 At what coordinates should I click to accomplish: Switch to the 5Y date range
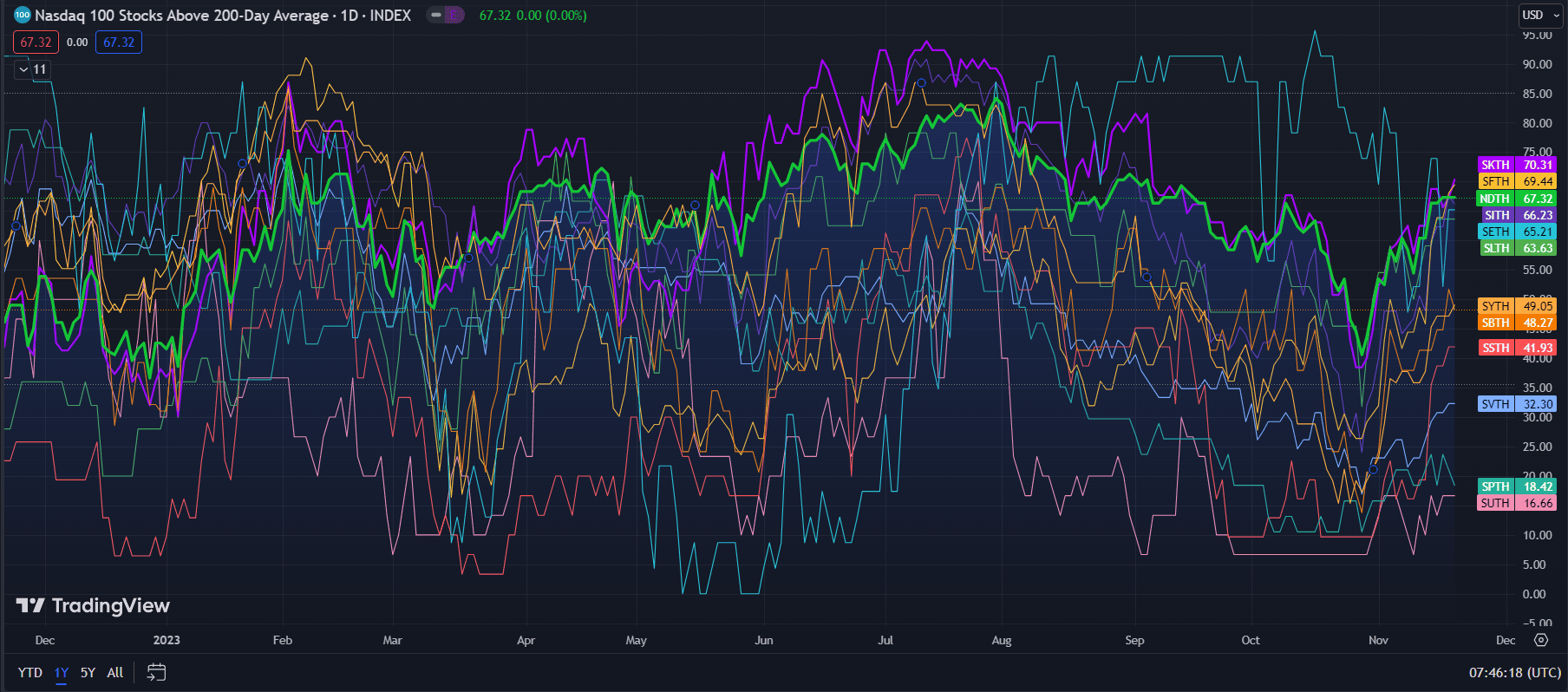[88, 672]
